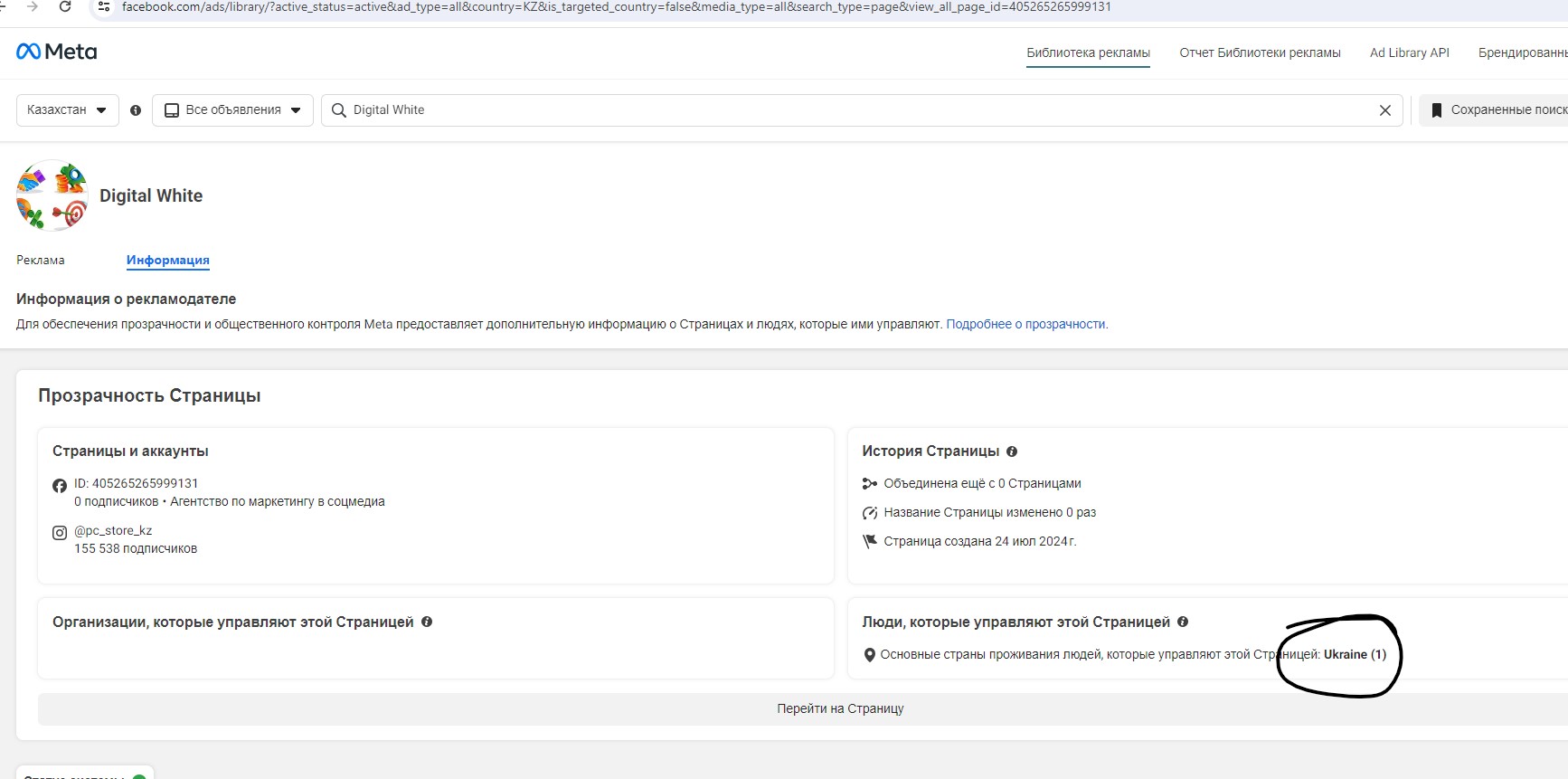Open the Digital White profile picture
1568x779 pixels.
tap(52, 195)
